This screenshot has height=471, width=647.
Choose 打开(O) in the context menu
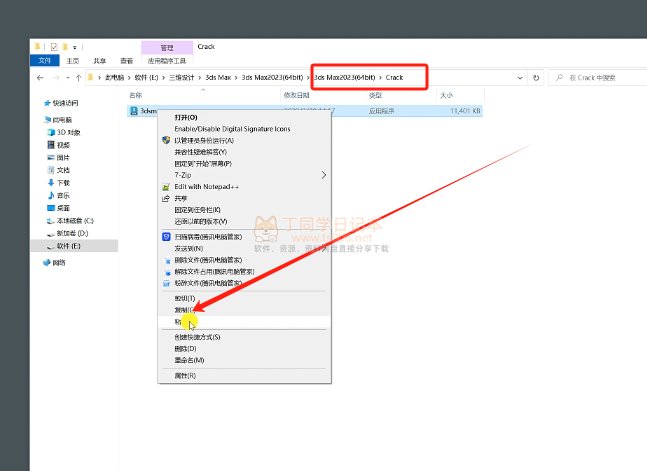[186, 117]
